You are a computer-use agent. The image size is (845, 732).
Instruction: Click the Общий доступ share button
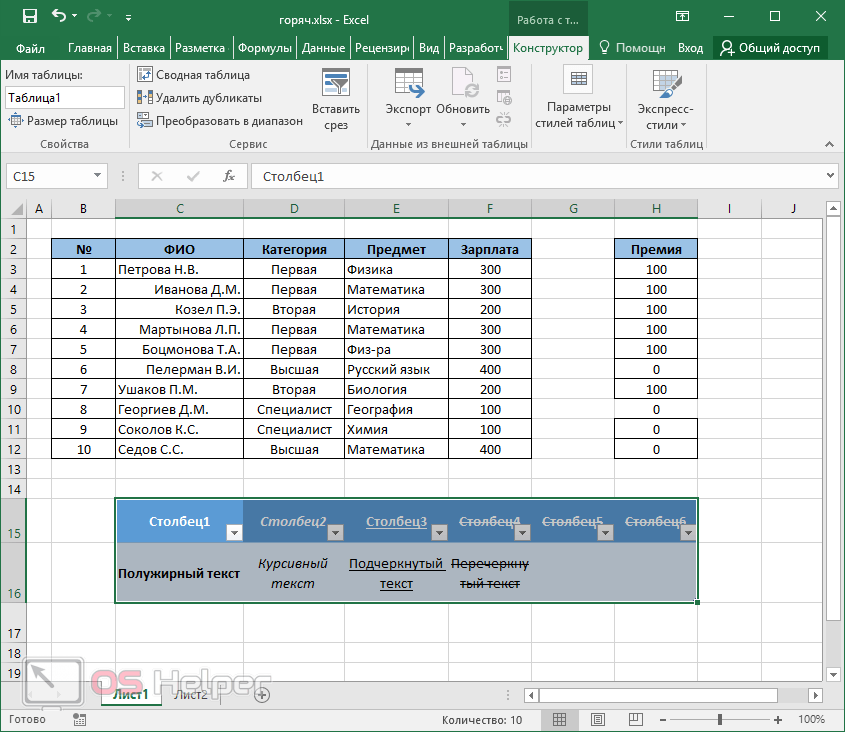[x=770, y=48]
